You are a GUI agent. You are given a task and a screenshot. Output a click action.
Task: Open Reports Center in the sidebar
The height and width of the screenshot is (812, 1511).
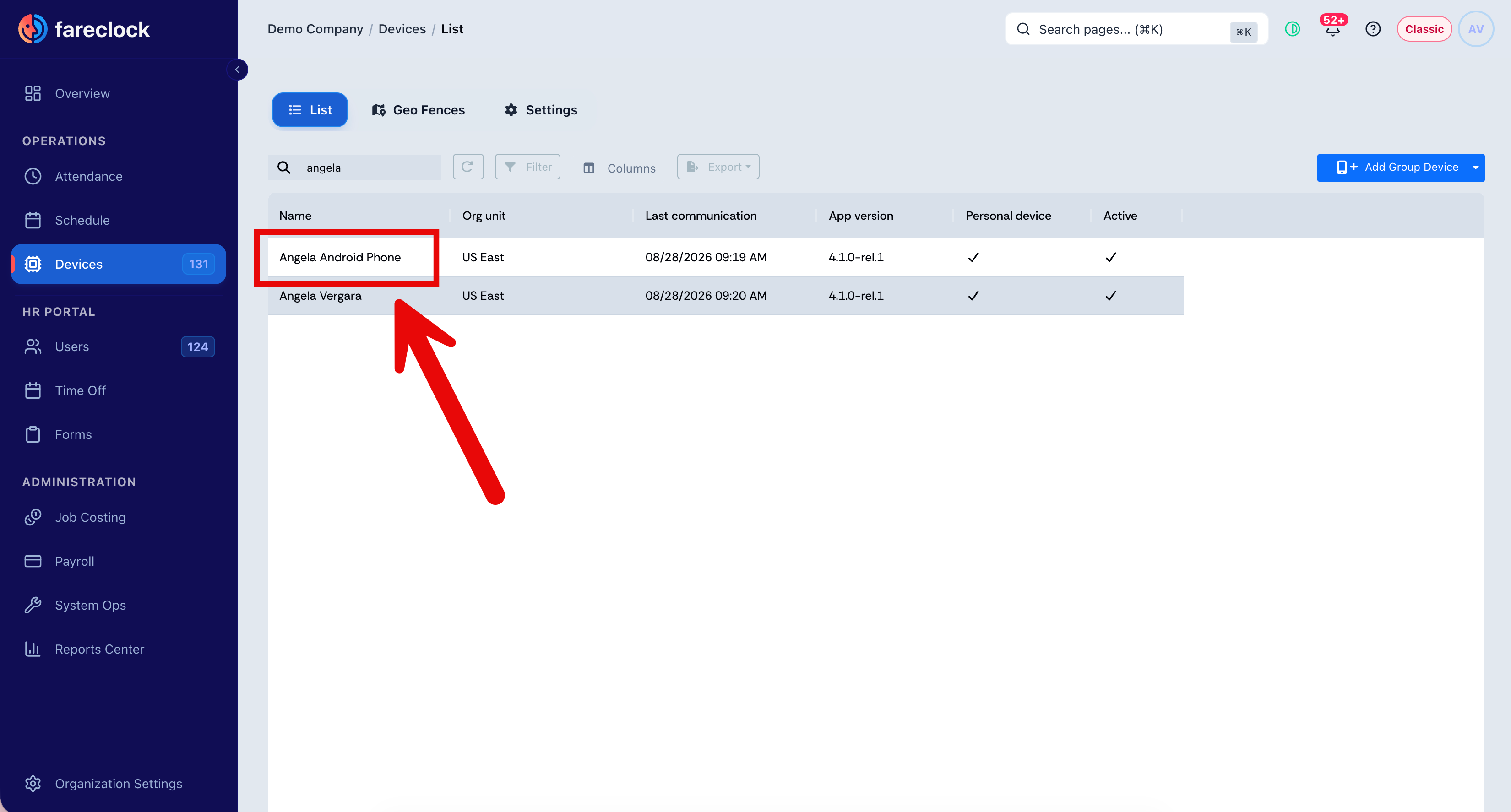pos(119,650)
